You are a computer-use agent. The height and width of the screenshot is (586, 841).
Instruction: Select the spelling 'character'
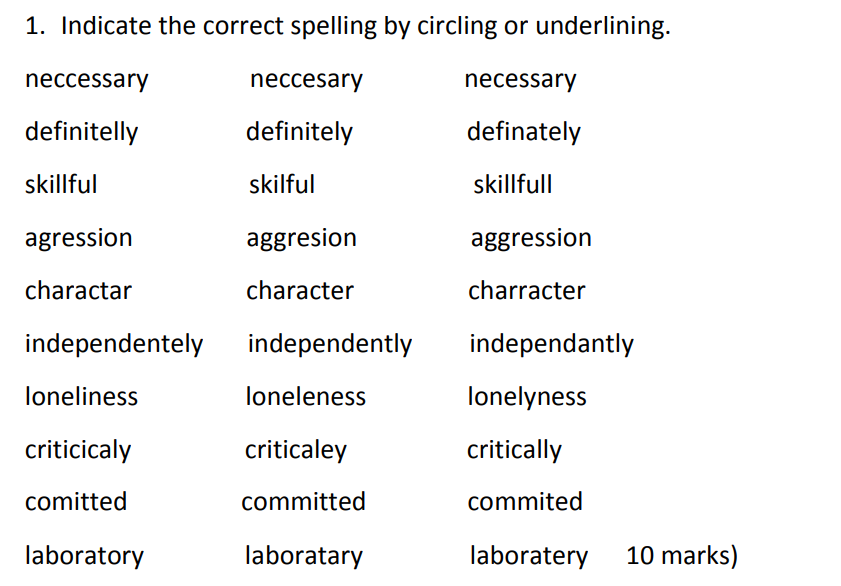300,290
